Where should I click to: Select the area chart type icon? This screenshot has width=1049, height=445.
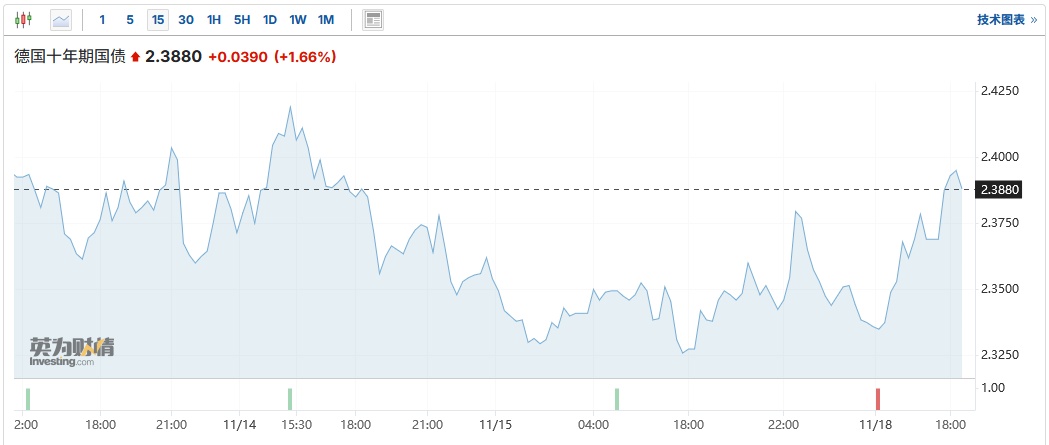click(x=61, y=19)
